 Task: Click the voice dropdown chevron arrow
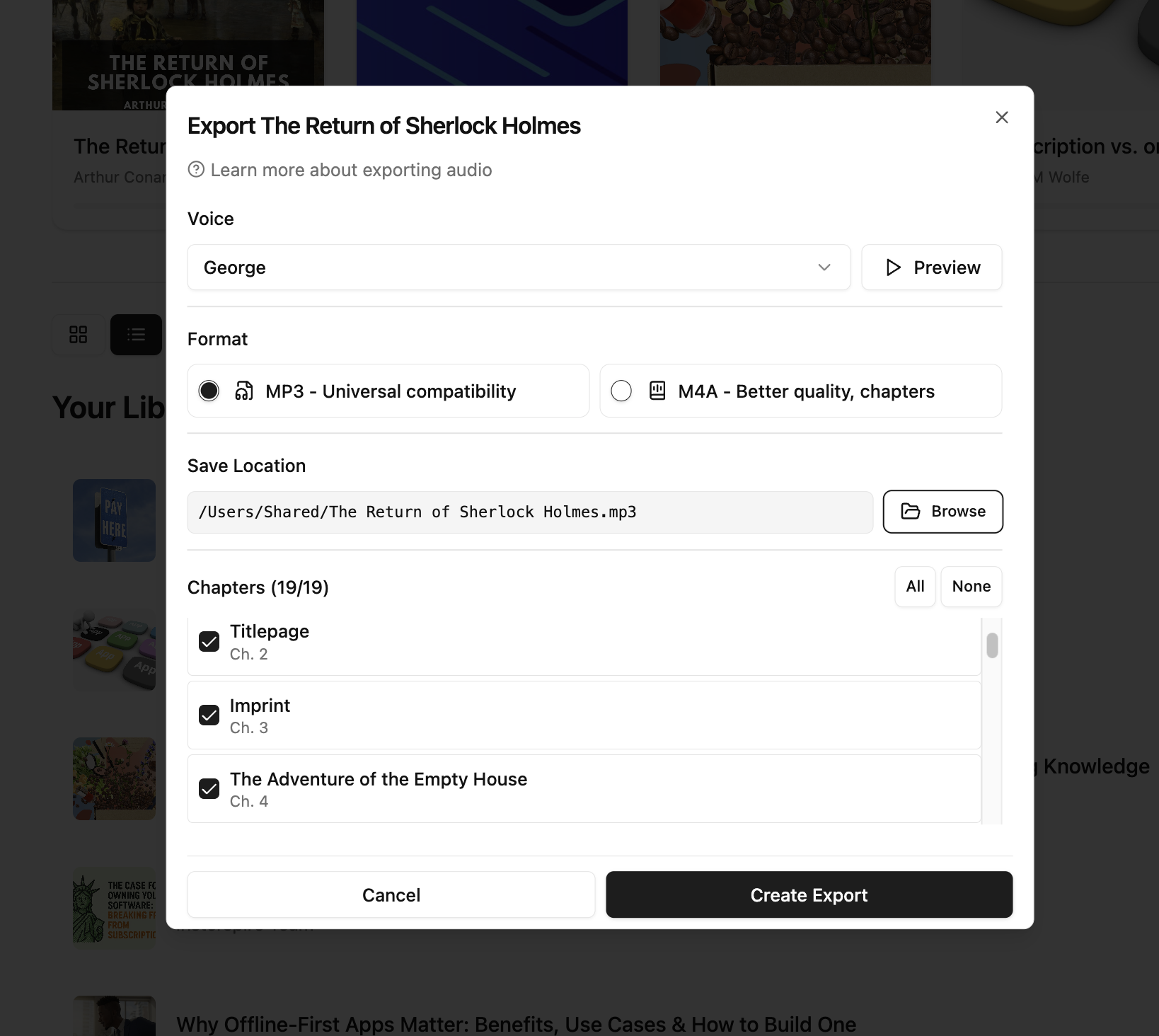824,267
